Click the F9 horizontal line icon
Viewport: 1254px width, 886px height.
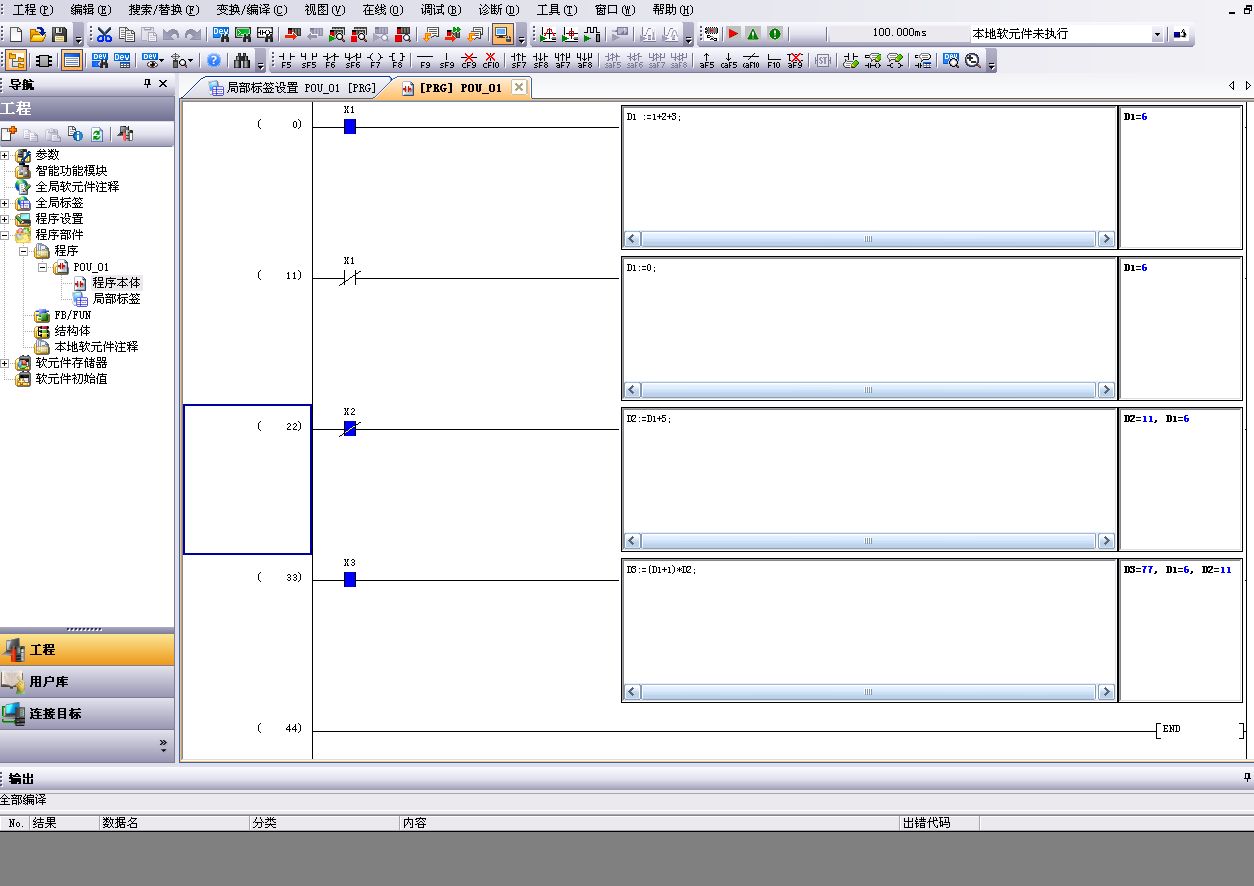pos(425,61)
